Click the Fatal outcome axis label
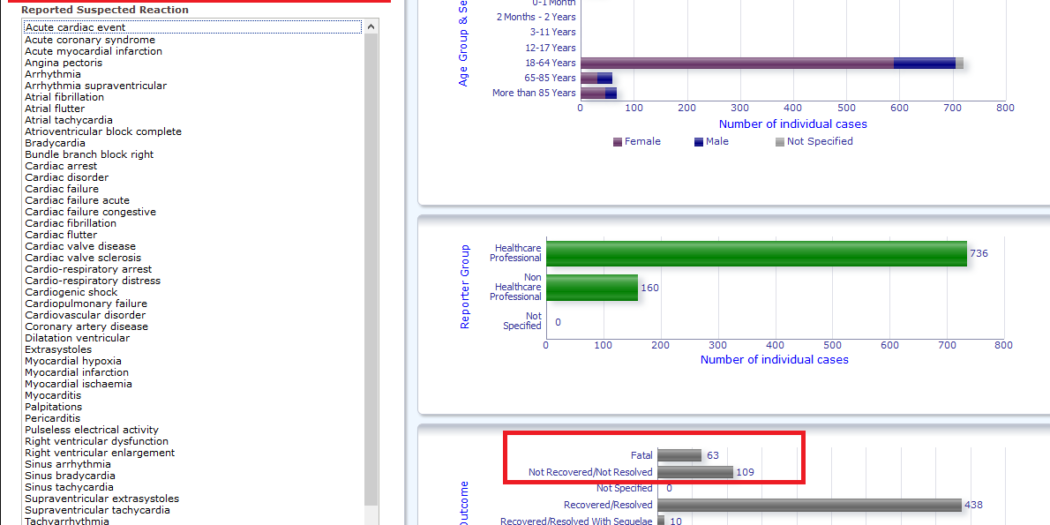The height and width of the screenshot is (525, 1050). (641, 455)
